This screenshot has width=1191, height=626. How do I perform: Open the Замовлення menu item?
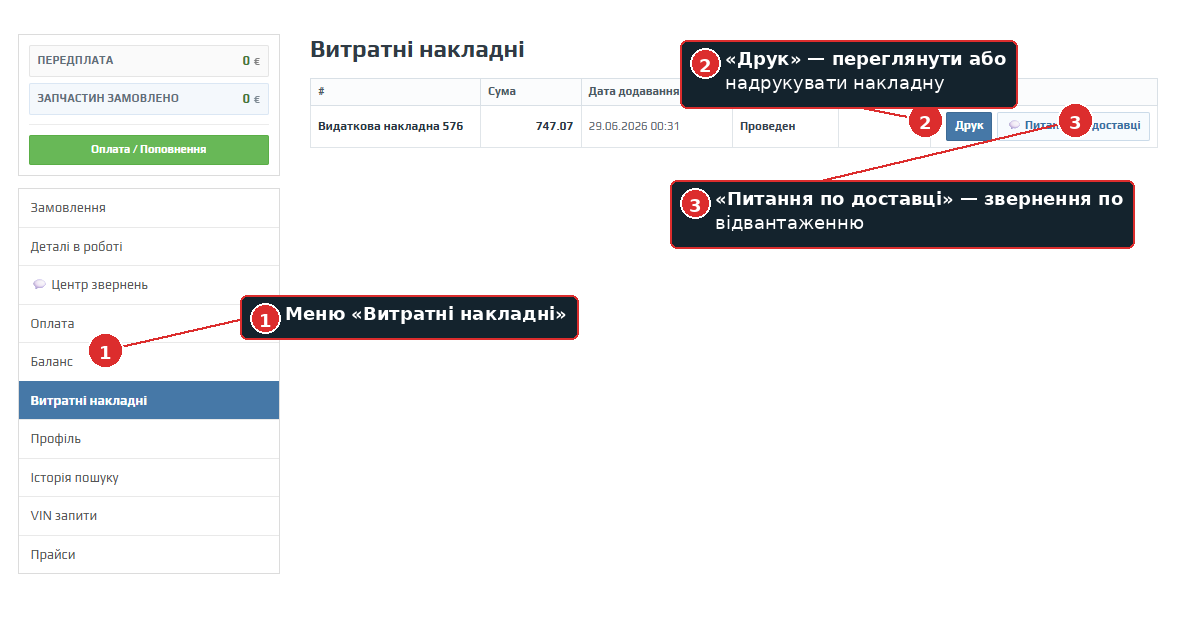point(149,208)
